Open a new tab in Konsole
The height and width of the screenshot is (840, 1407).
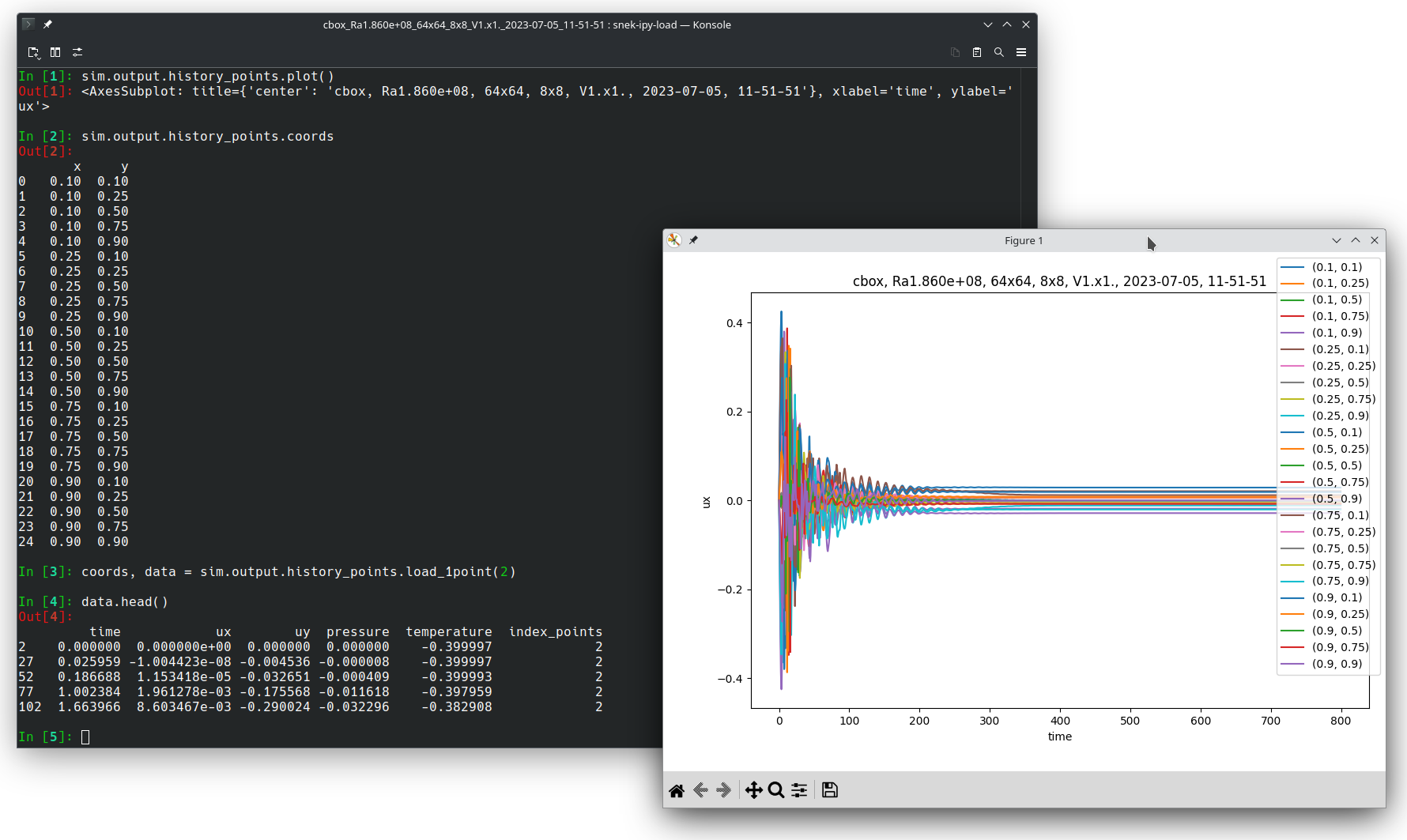(x=33, y=52)
